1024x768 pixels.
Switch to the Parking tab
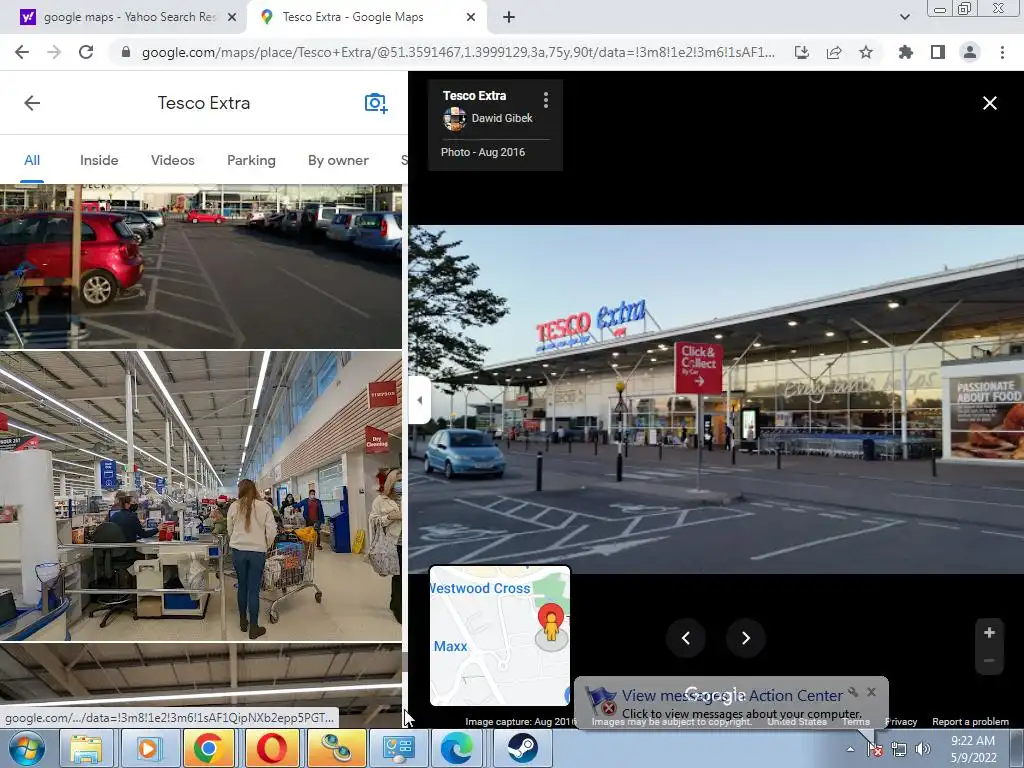point(251,161)
